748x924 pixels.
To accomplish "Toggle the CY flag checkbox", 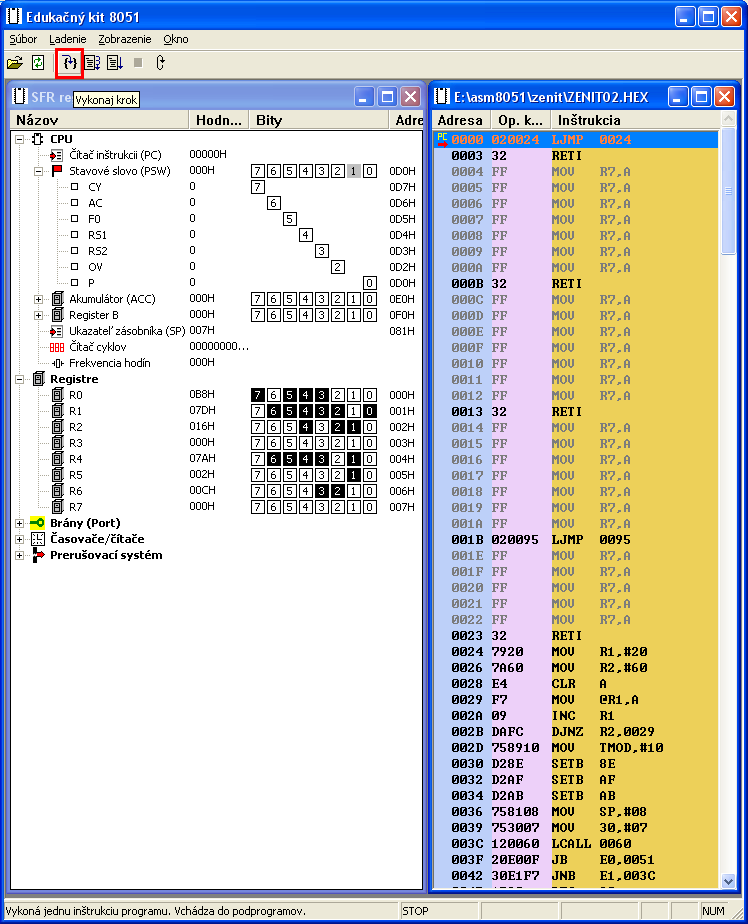I will click(74, 187).
